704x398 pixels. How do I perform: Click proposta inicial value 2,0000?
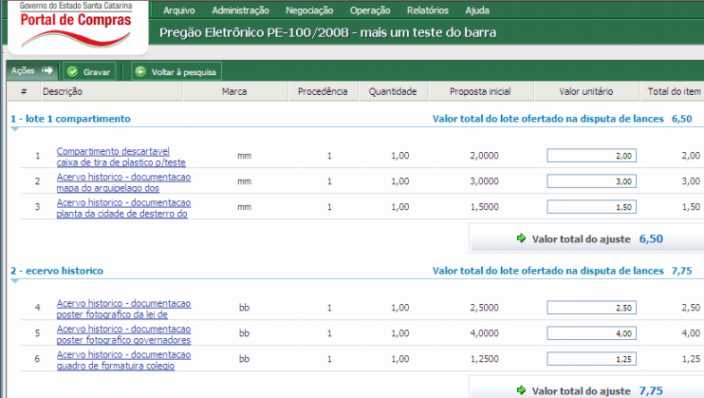click(484, 155)
